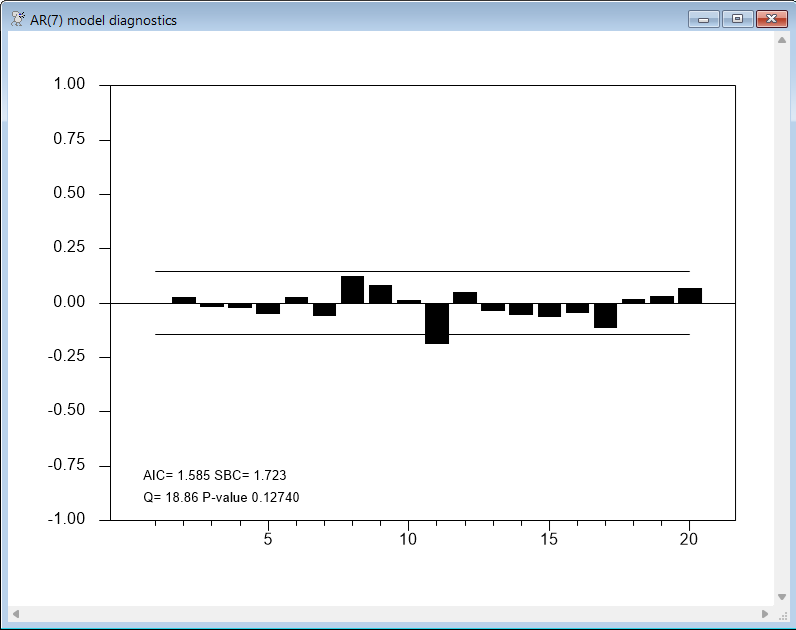The height and width of the screenshot is (630, 796).
Task: Click the x-axis label 10
Action: tap(408, 540)
